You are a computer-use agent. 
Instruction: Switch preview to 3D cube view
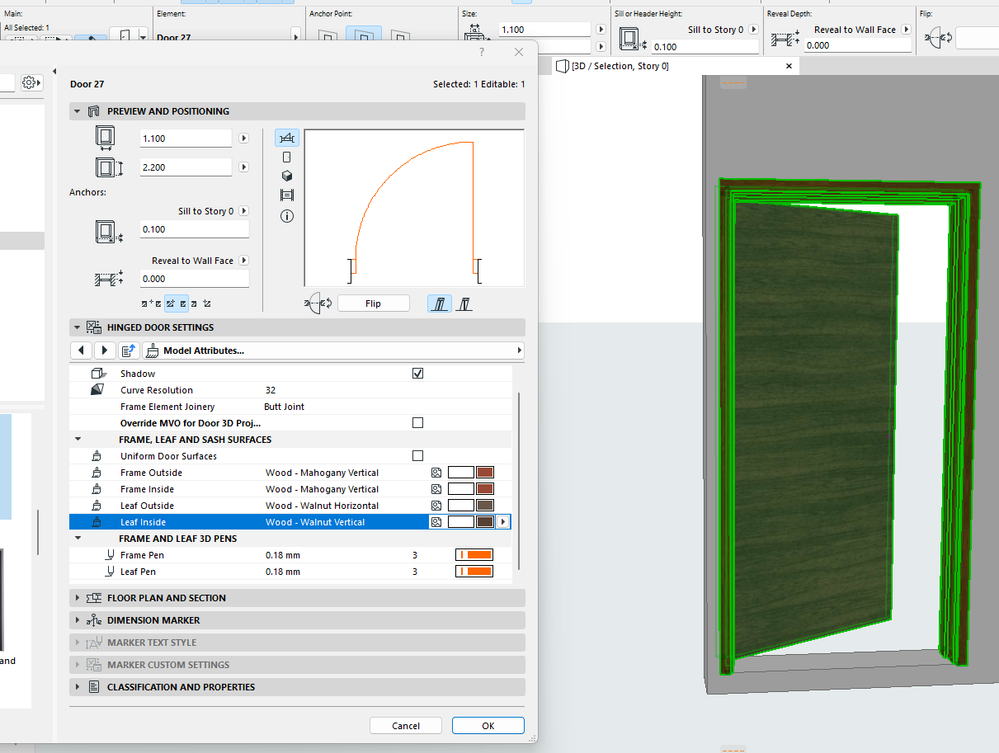click(x=287, y=176)
